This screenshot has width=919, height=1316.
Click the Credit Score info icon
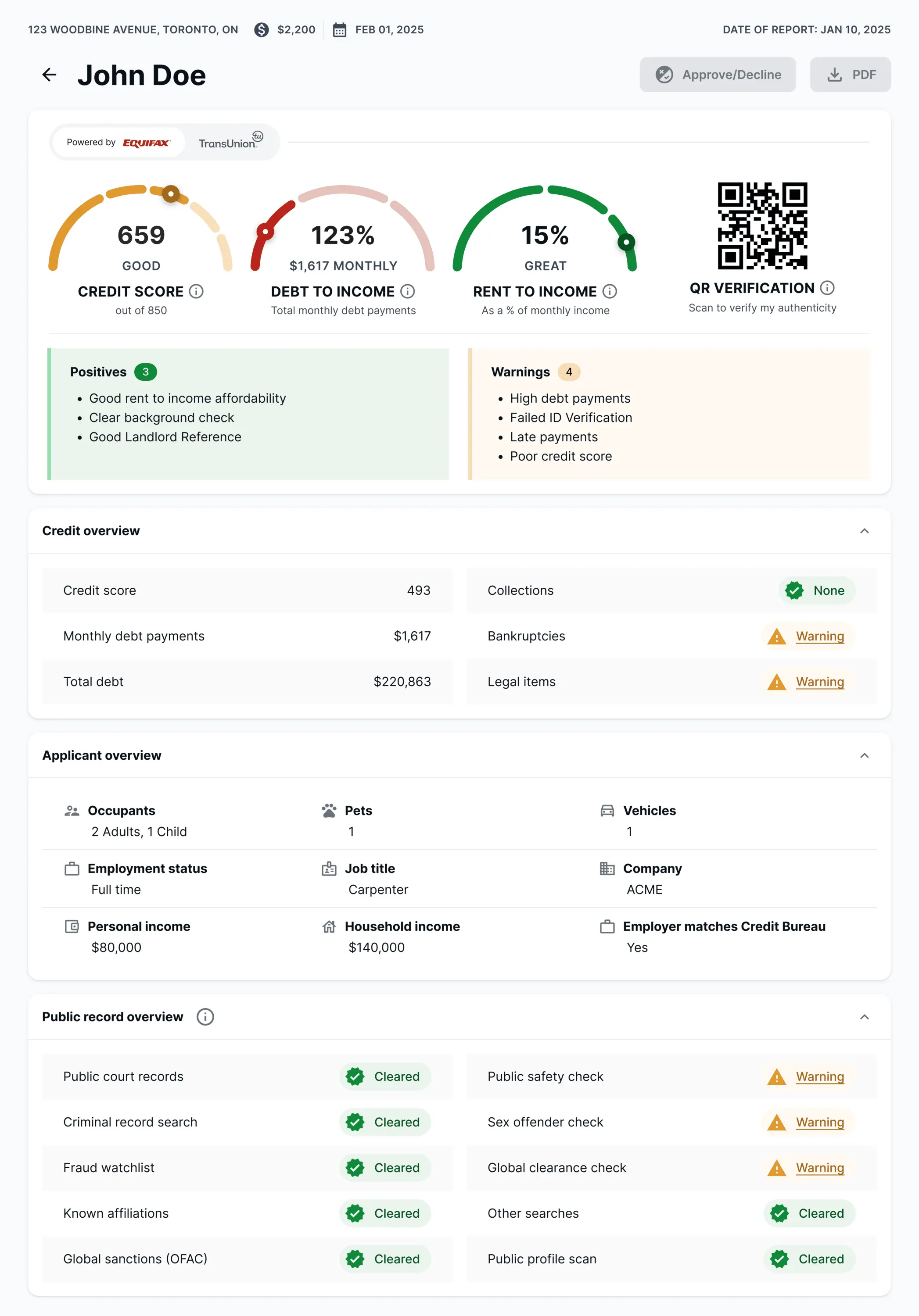click(x=196, y=291)
